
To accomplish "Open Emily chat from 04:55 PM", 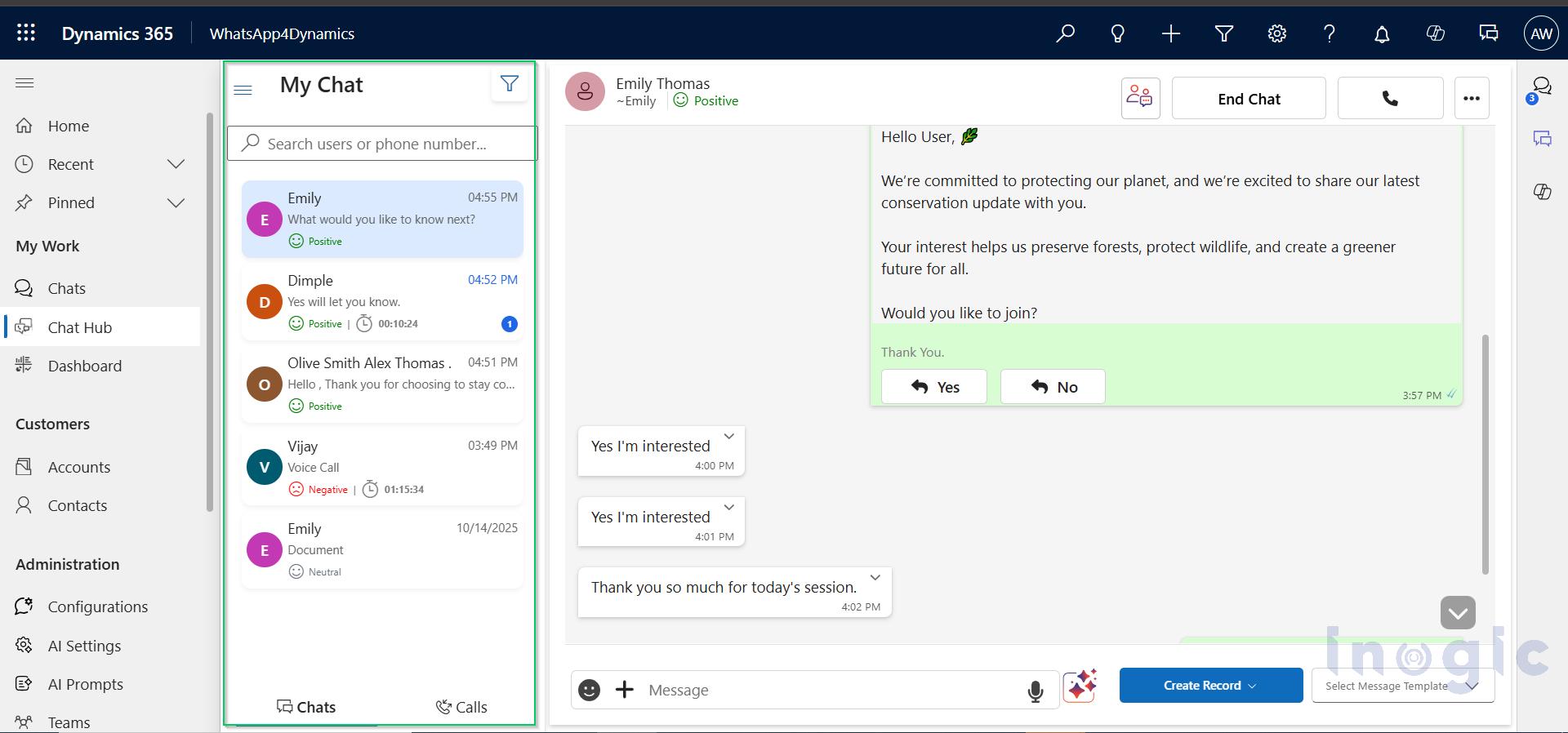I will [382, 219].
